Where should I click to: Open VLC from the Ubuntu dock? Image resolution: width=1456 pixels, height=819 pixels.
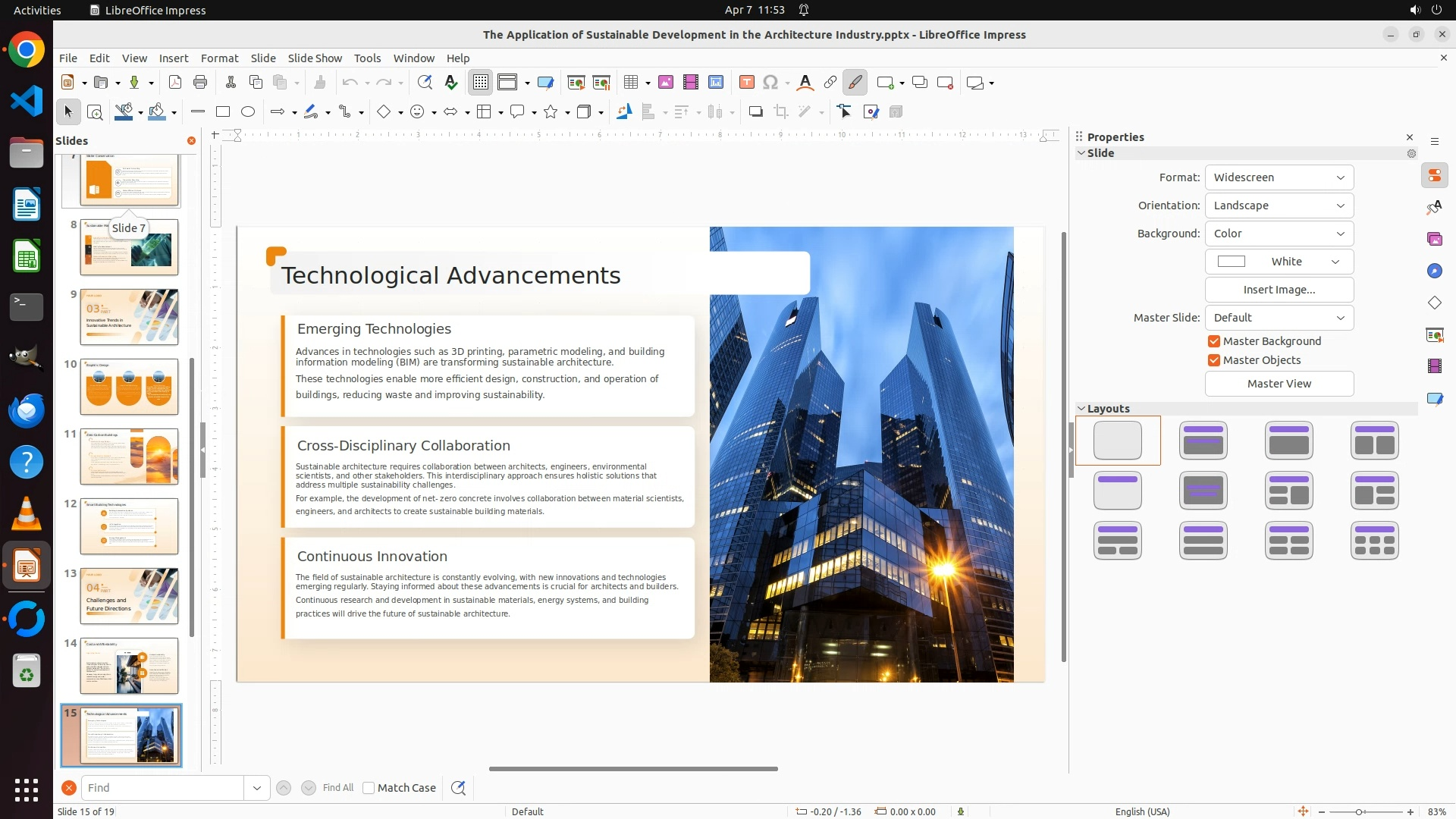tap(27, 513)
